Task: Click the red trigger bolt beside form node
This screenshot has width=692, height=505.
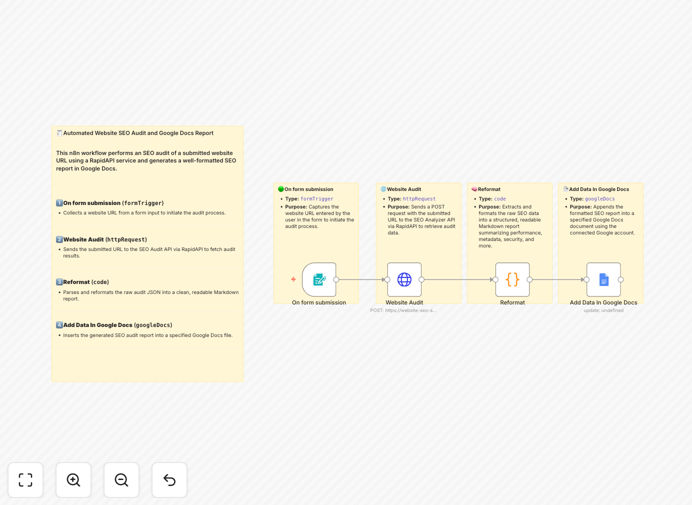Action: pyautogui.click(x=293, y=279)
